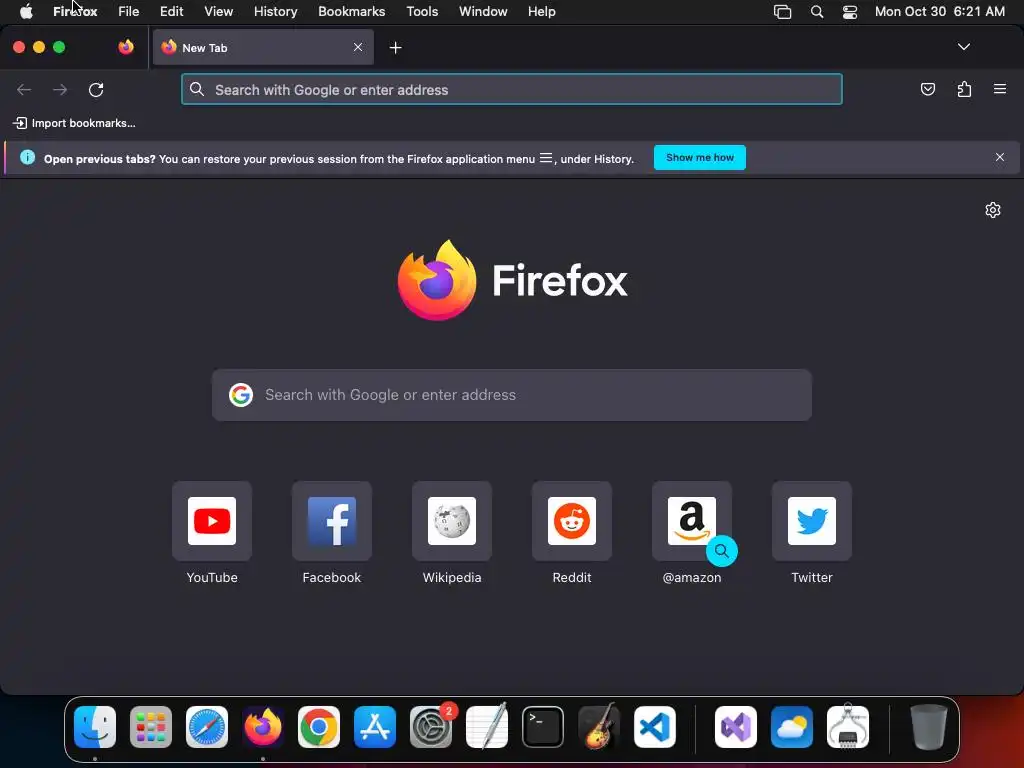The height and width of the screenshot is (768, 1024).
Task: Click the Google logo in search box
Action: [x=241, y=395]
